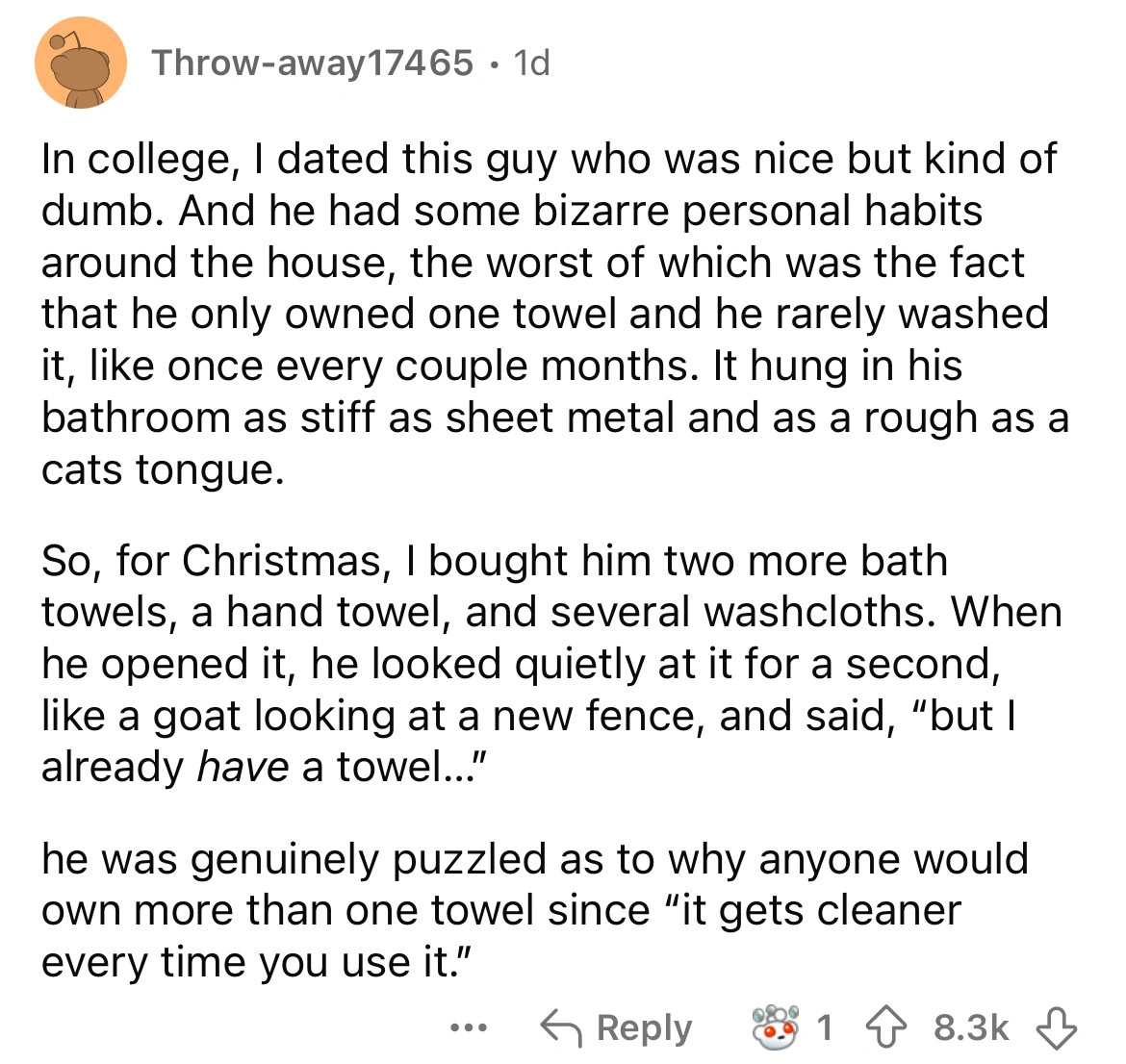Click the Snoo award icon
The image size is (1126, 1064).
click(776, 1028)
